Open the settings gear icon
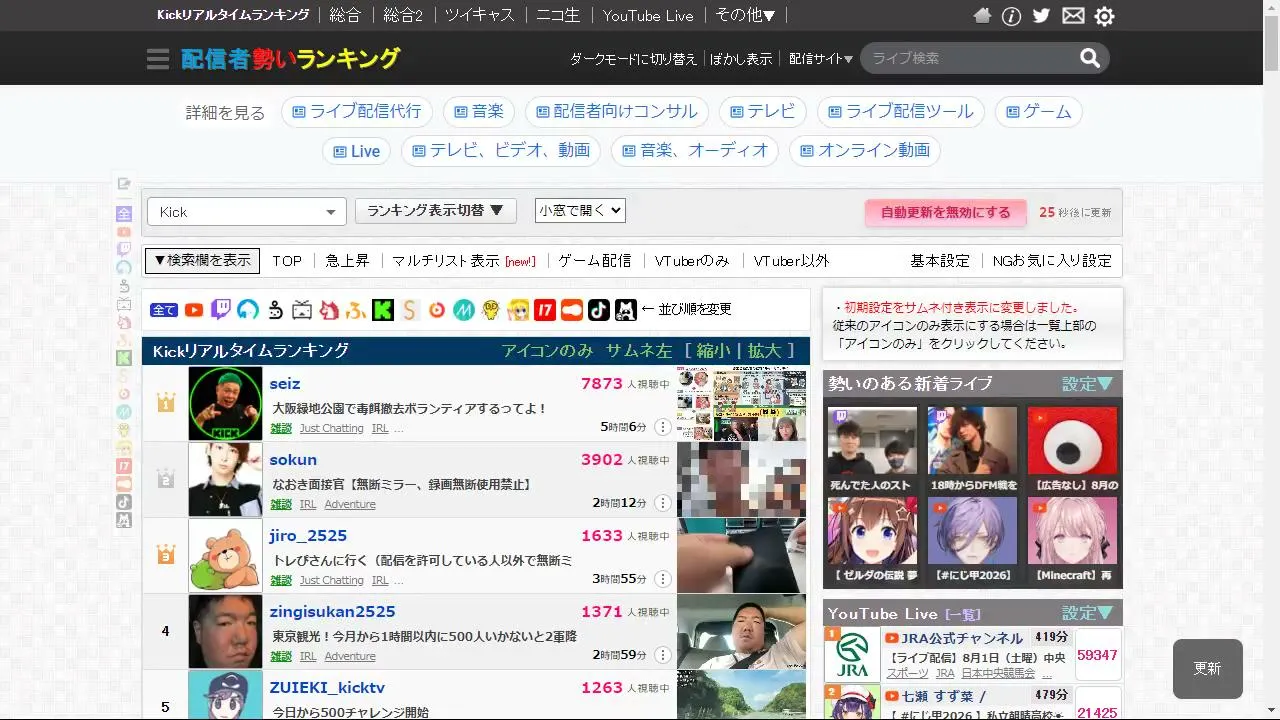 pos(1104,16)
